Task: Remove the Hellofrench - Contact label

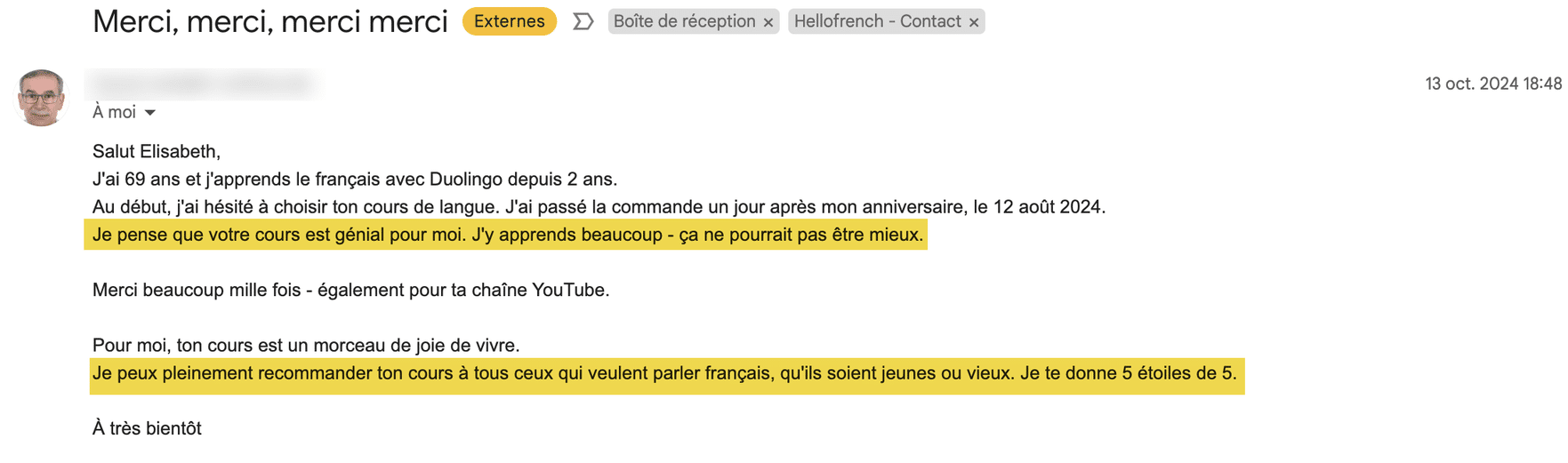Action: [974, 22]
